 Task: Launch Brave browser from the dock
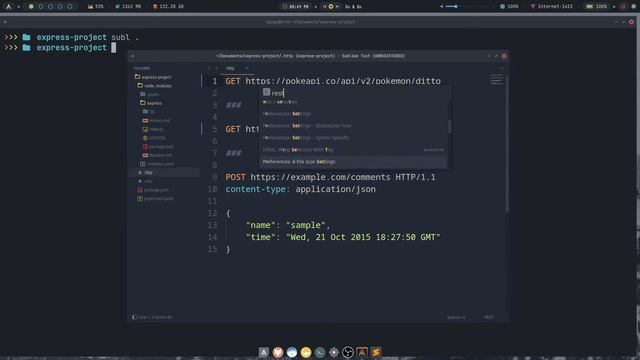(x=278, y=352)
